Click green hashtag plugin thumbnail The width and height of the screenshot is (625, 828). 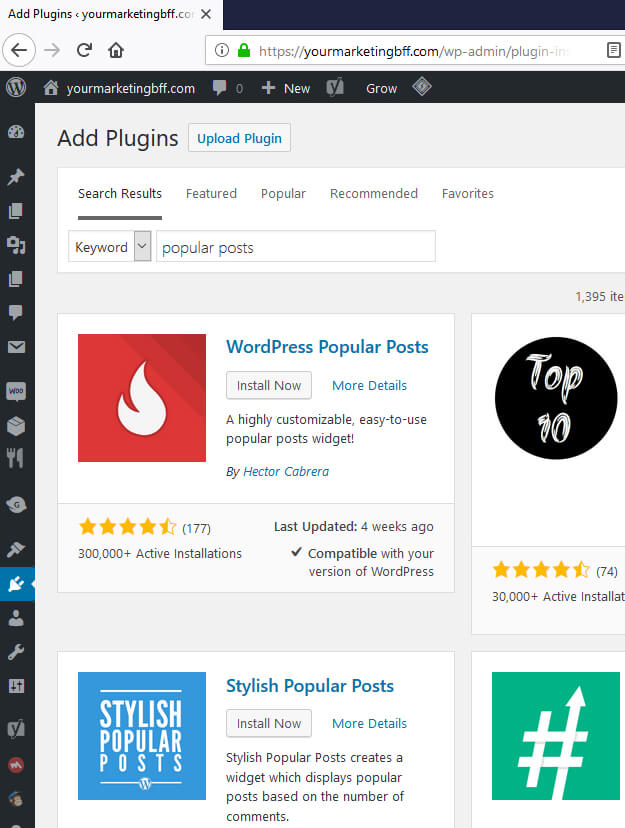coord(556,736)
